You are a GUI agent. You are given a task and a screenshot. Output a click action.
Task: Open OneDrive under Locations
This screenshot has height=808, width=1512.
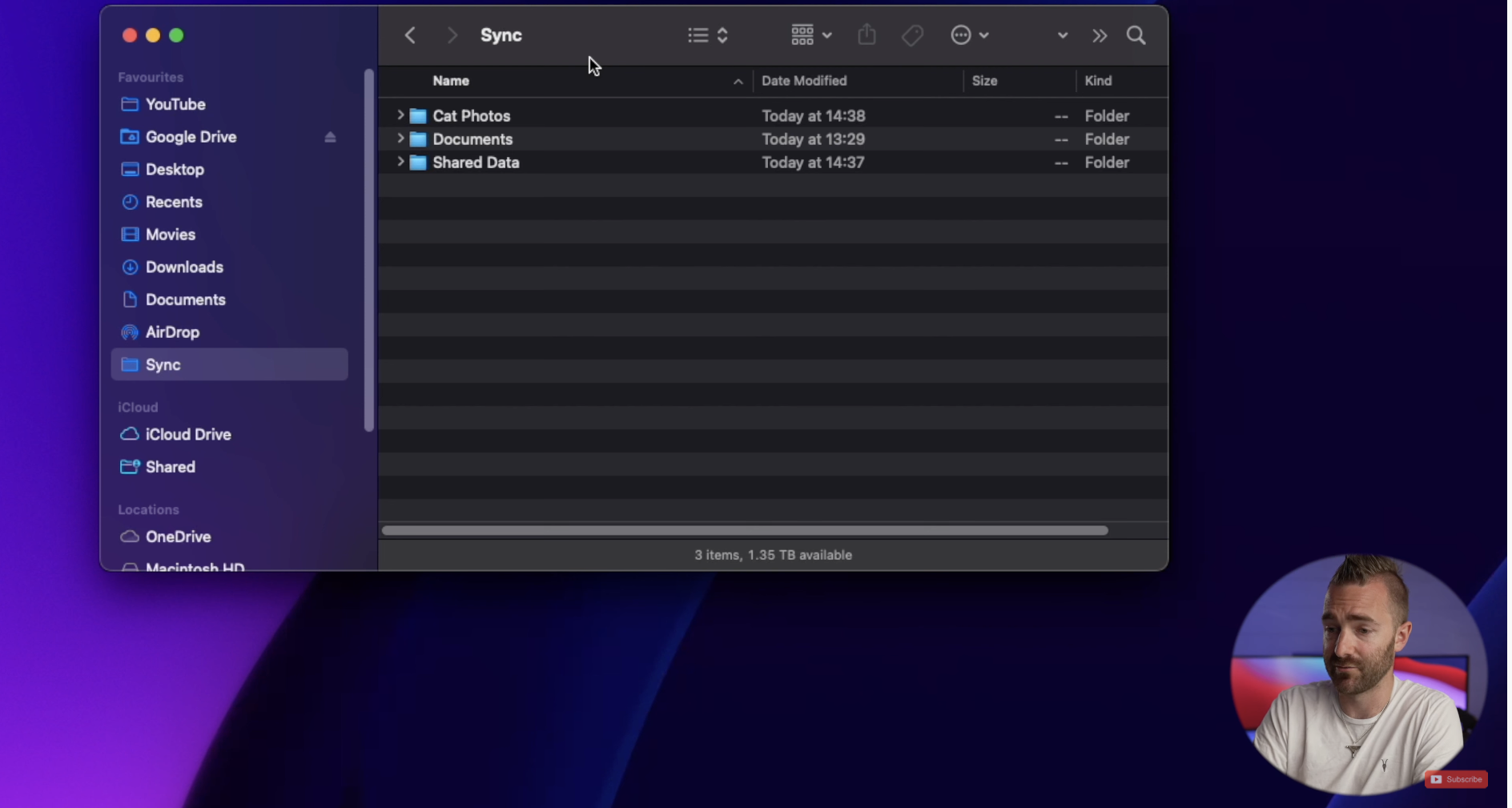178,537
